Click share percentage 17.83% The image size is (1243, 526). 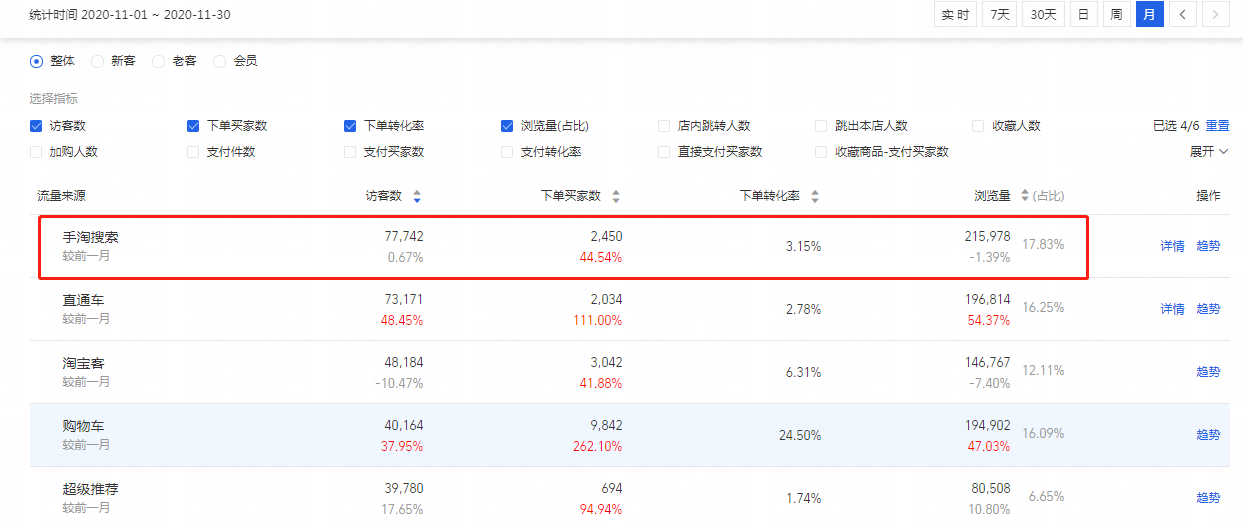tap(1043, 245)
